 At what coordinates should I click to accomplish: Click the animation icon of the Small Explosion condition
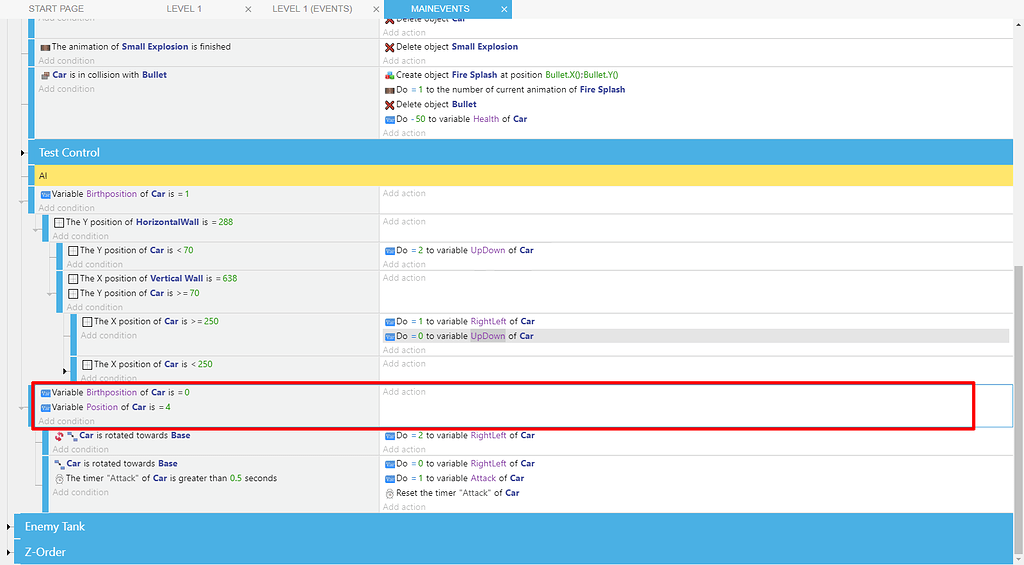pyautogui.click(x=45, y=47)
